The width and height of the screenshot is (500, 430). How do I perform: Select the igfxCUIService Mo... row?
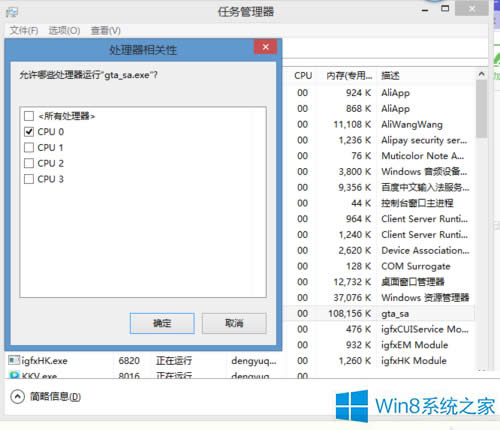coord(379,329)
